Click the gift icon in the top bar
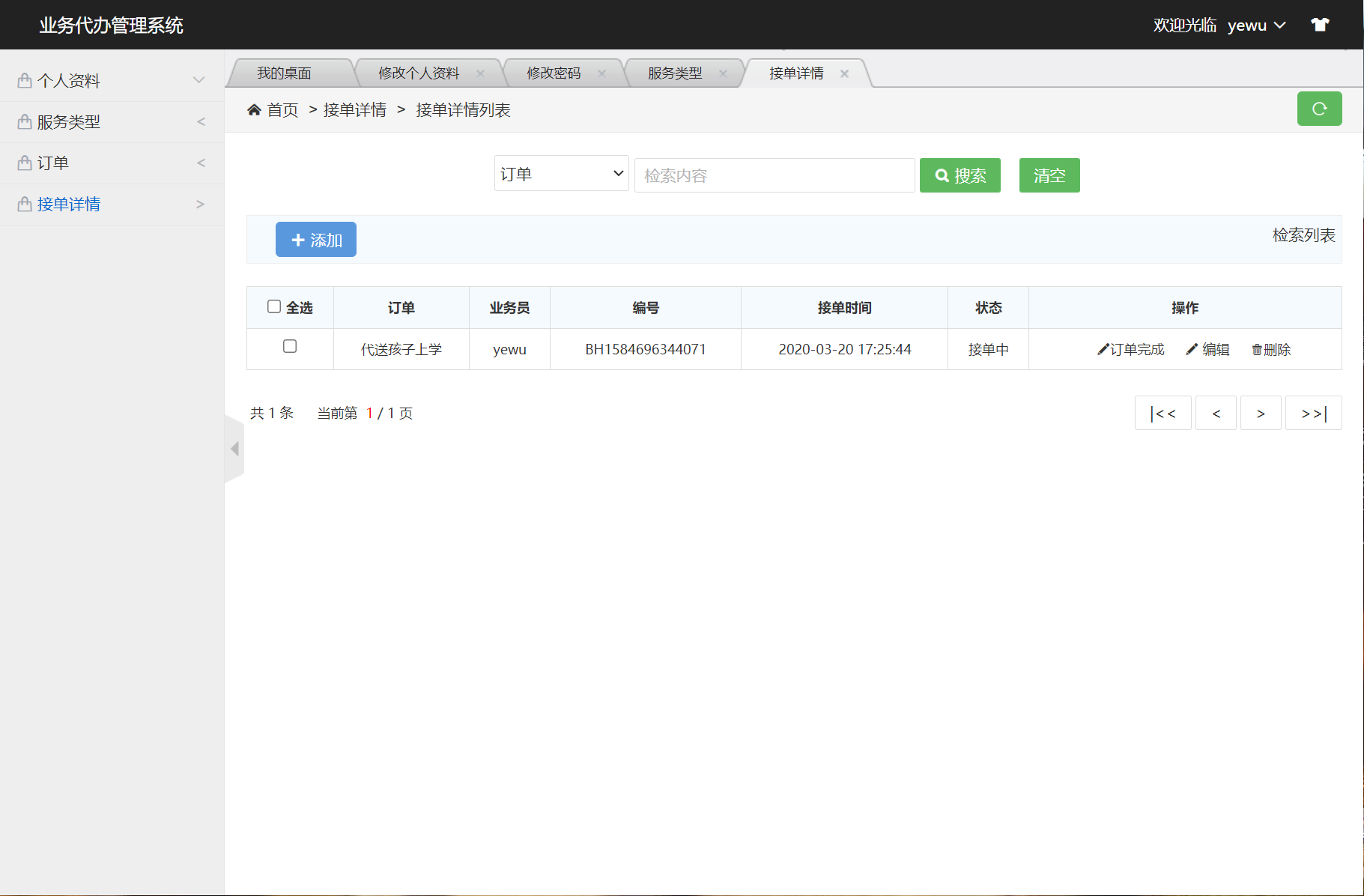1364x896 pixels. pyautogui.click(x=1320, y=24)
